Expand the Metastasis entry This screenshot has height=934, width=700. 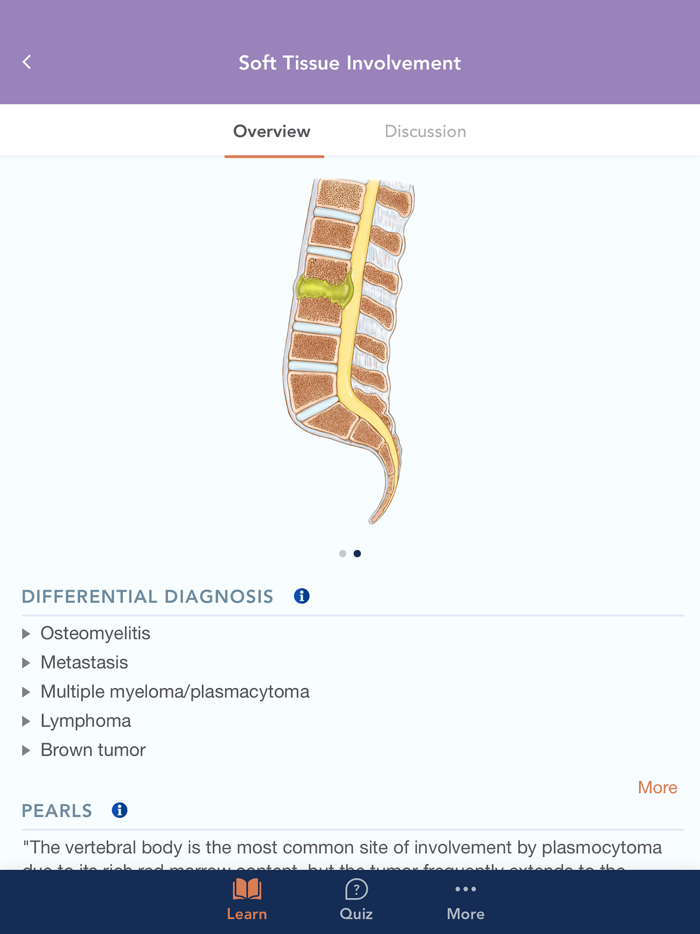point(84,662)
